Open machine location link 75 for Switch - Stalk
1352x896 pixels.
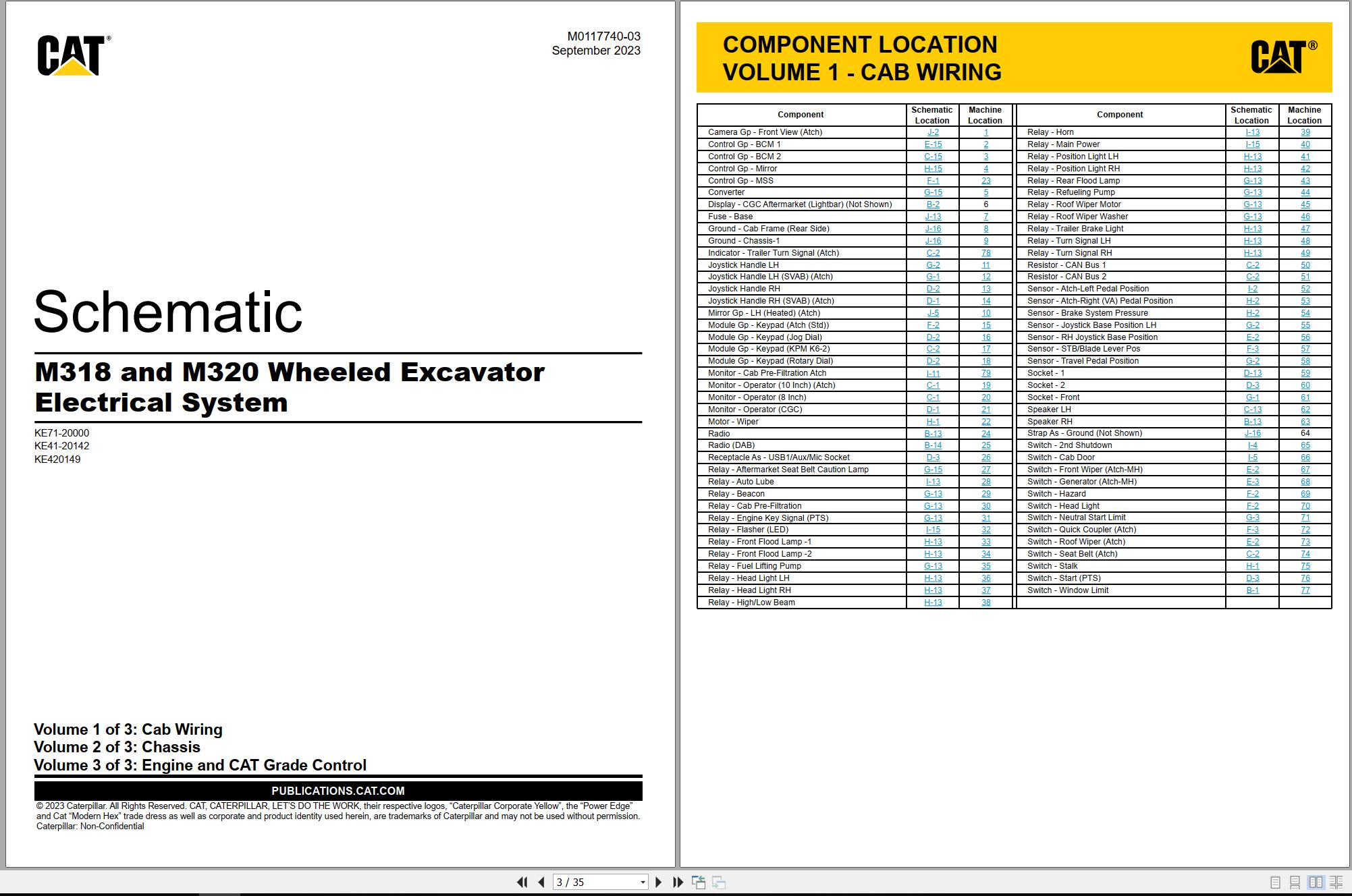(x=1305, y=566)
